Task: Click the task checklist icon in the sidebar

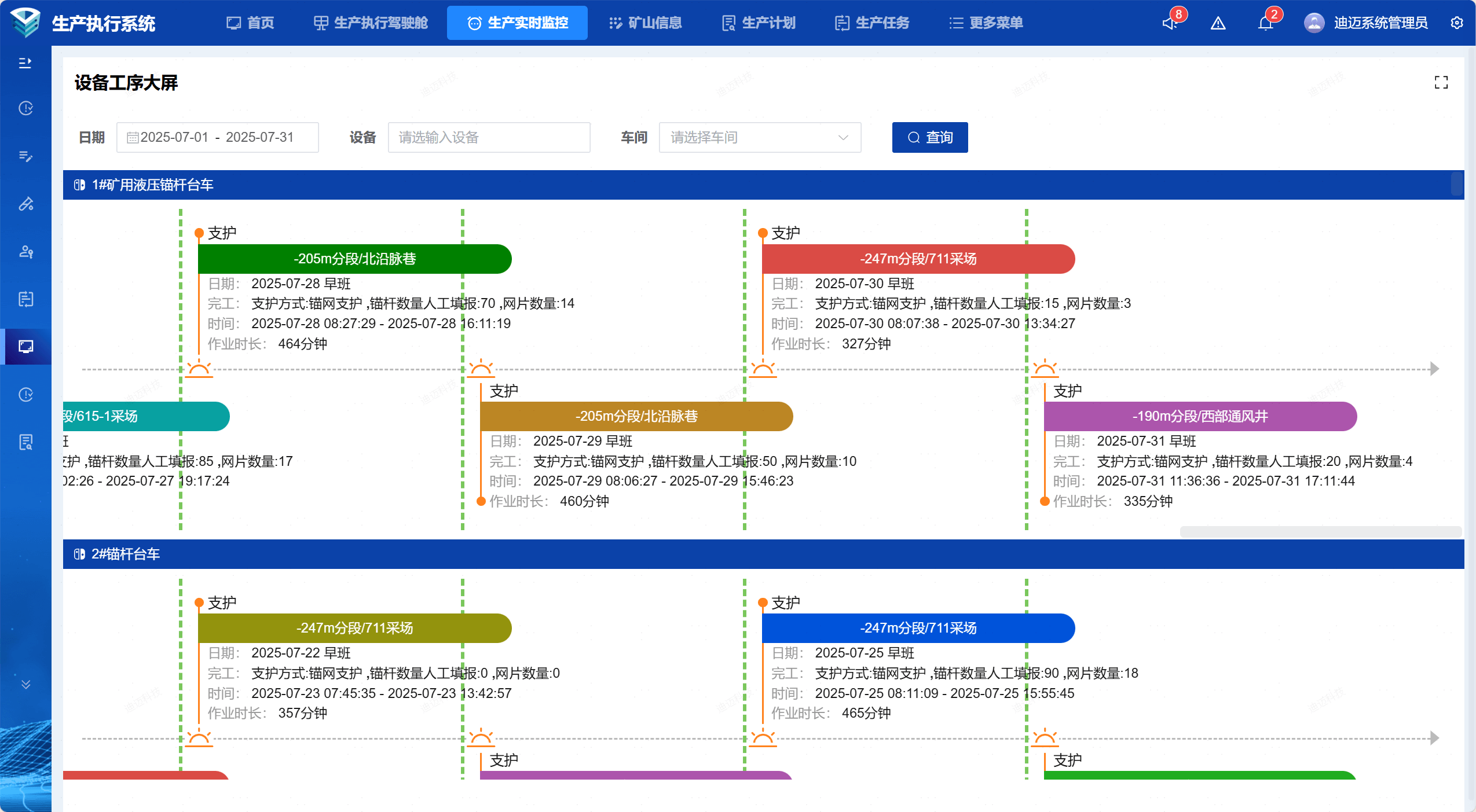Action: 25,299
